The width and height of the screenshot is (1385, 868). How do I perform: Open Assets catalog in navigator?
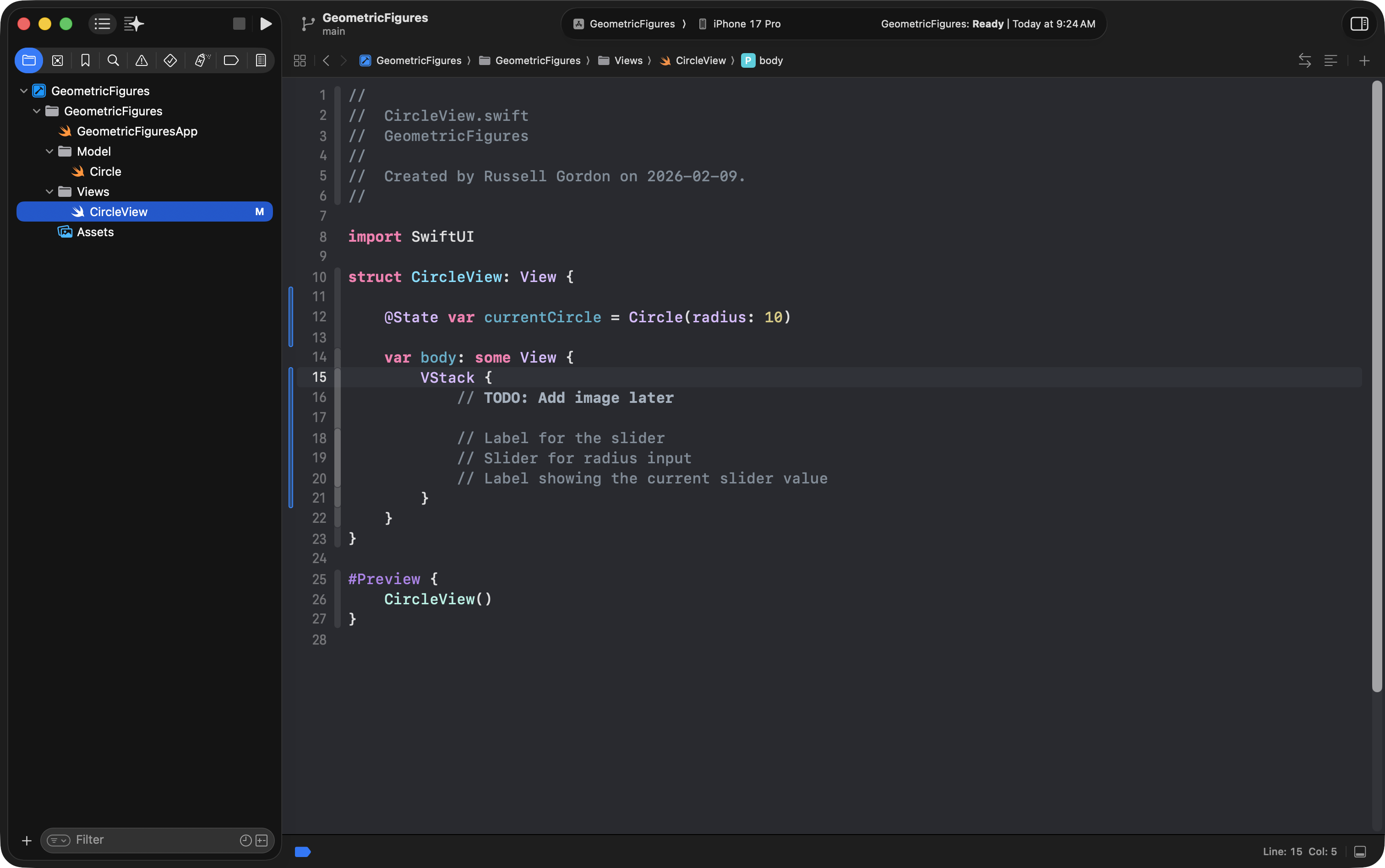pos(95,232)
